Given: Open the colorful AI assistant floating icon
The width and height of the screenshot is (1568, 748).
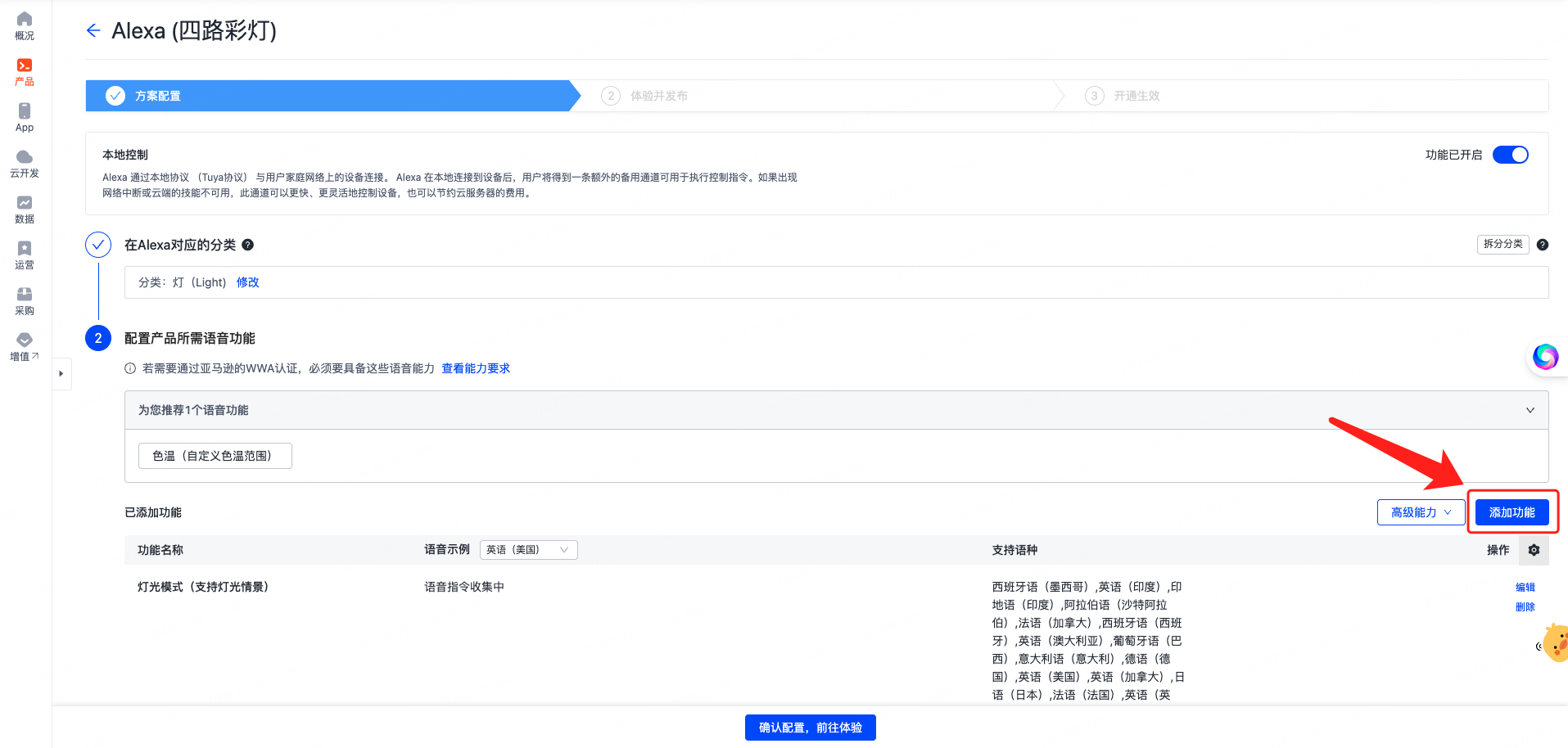Looking at the screenshot, I should pos(1545,357).
